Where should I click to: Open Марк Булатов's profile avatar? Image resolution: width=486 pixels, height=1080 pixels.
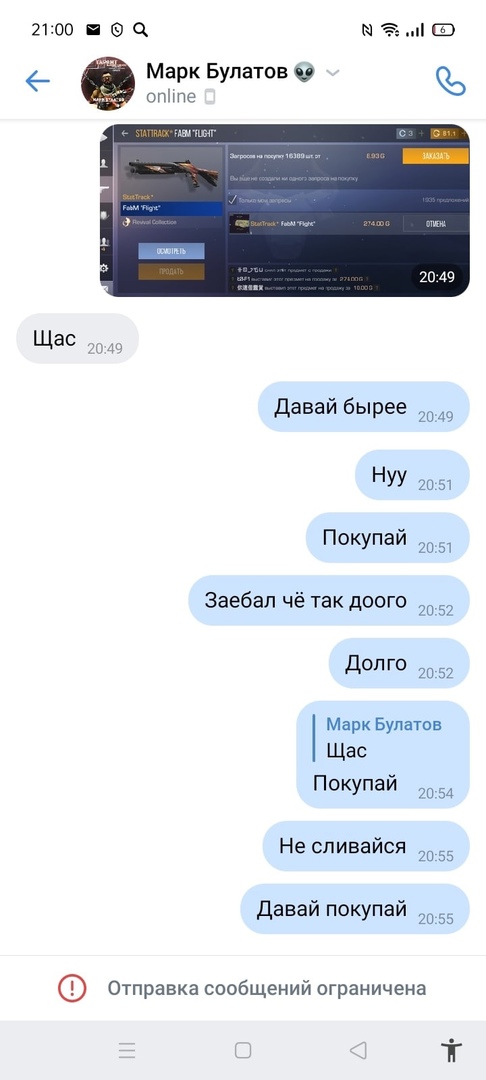pos(107,83)
